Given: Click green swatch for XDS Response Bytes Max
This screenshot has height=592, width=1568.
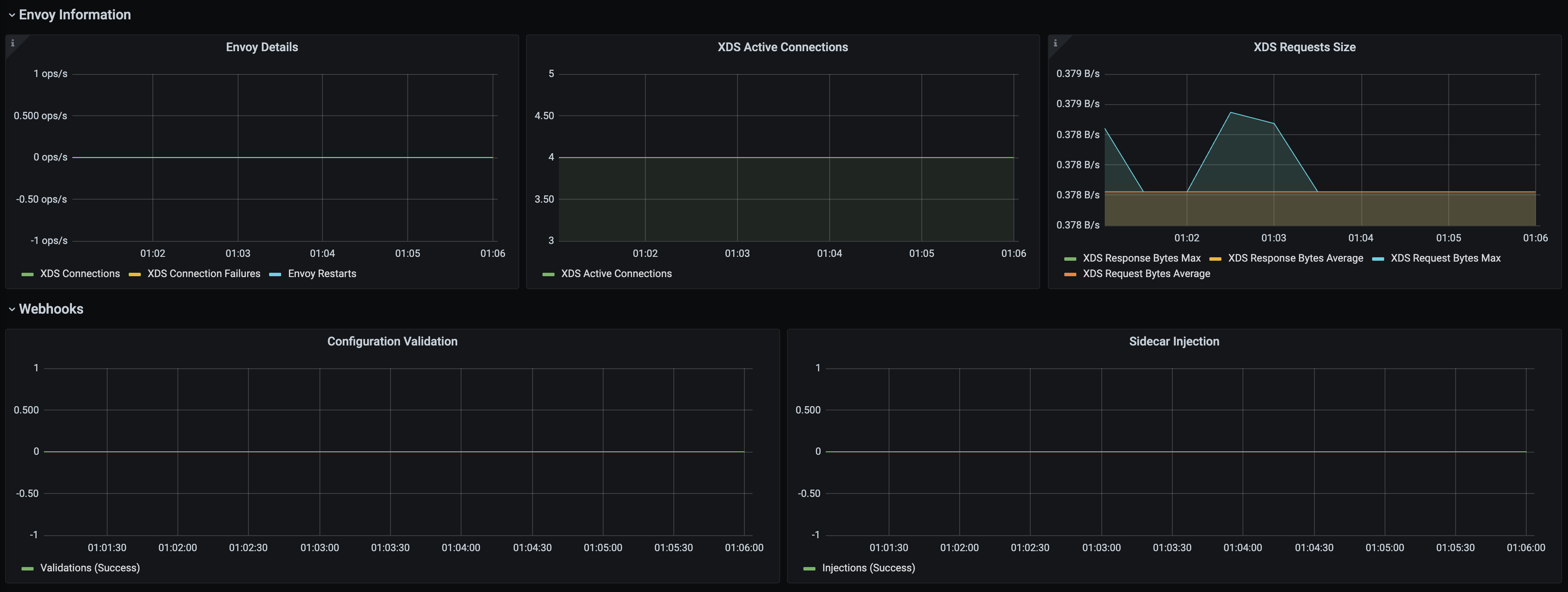Looking at the screenshot, I should coord(1069,259).
